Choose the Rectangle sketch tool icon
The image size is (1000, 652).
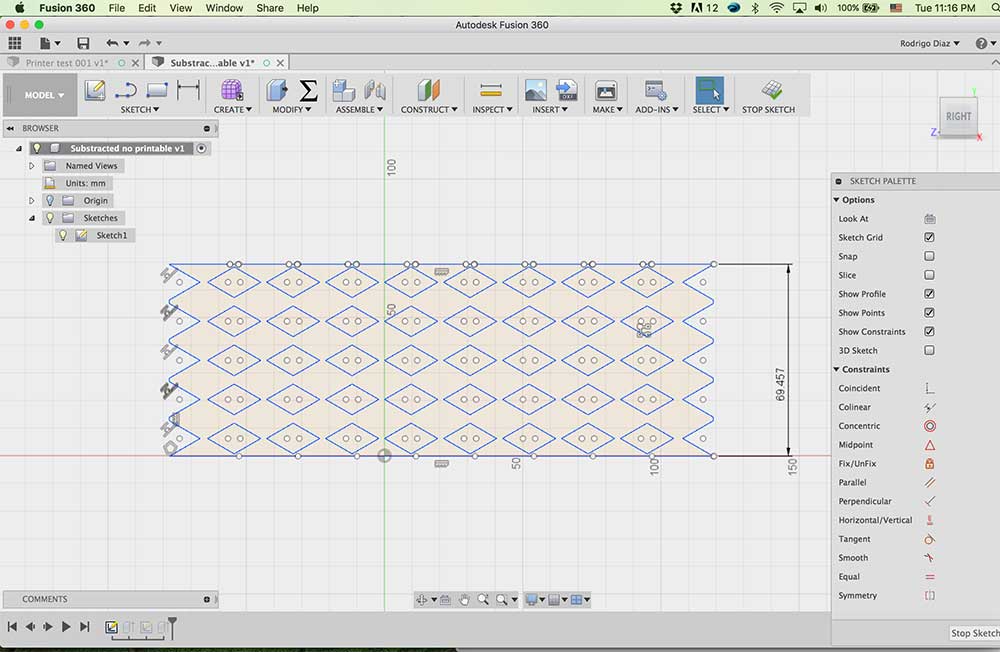click(157, 90)
